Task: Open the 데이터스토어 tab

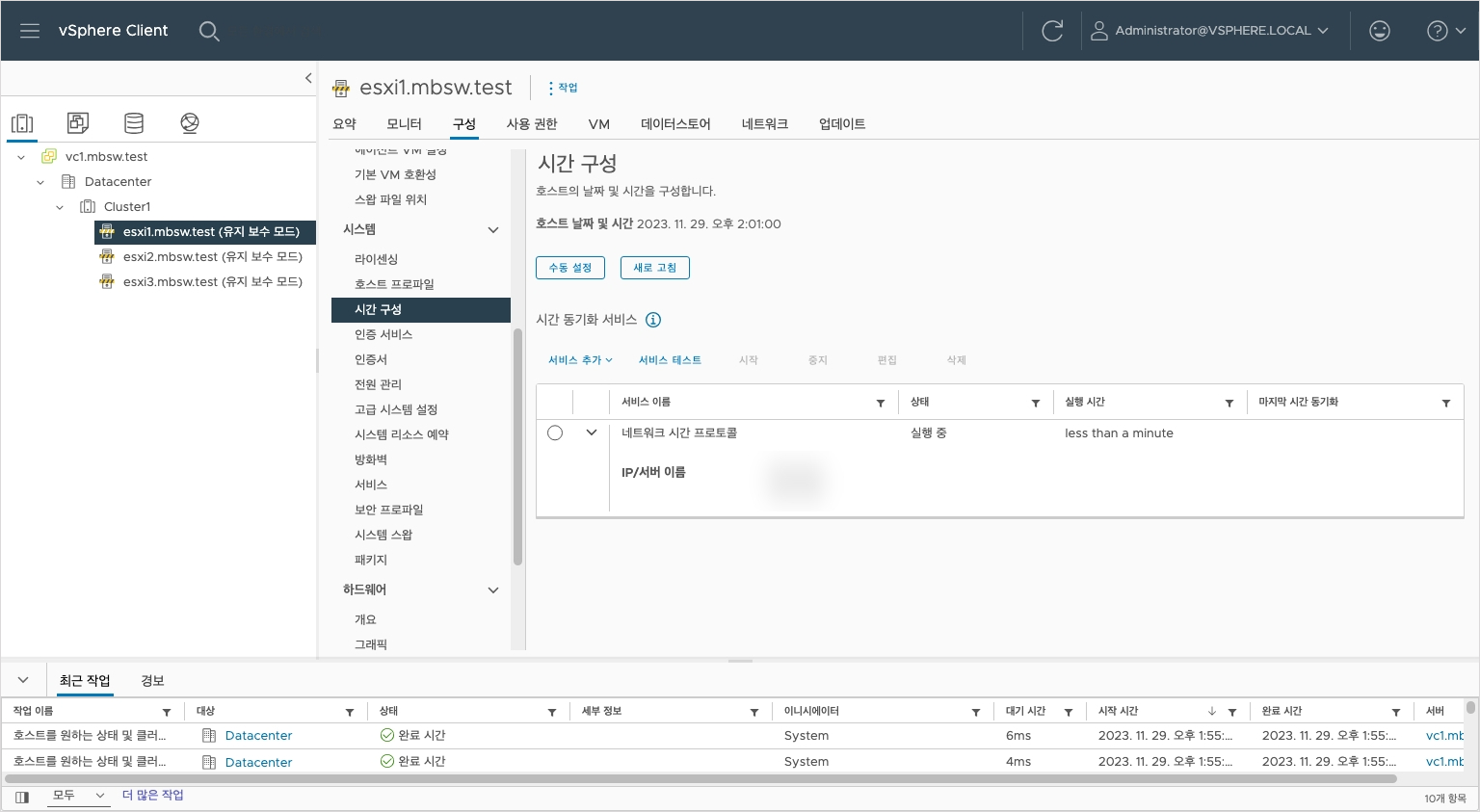Action: tap(675, 124)
